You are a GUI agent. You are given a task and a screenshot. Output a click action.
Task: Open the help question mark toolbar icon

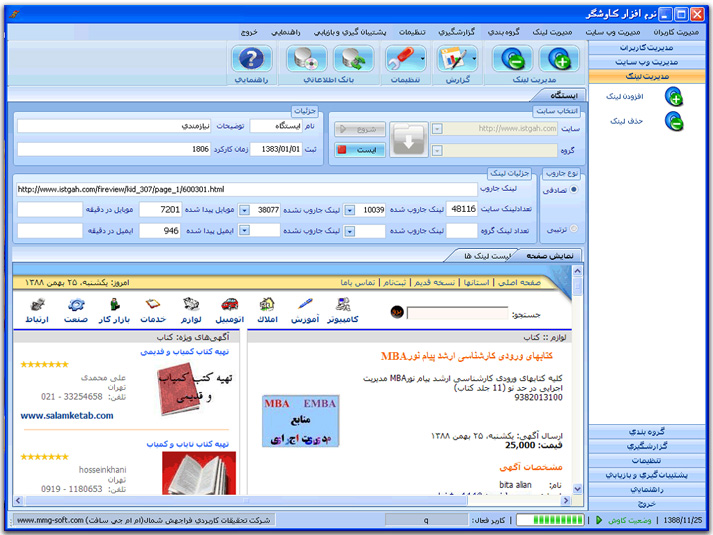[251, 59]
